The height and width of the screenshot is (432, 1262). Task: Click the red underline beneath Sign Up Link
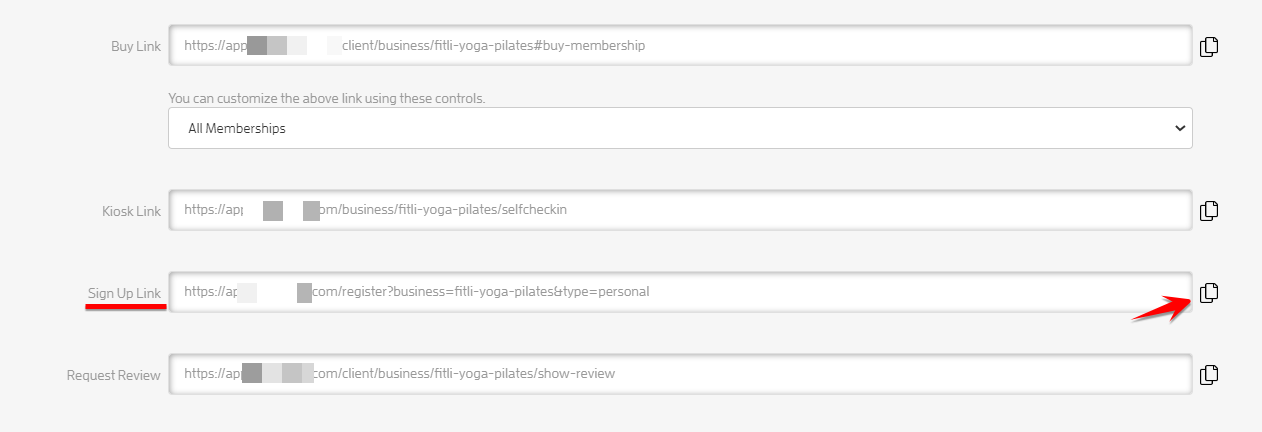pos(125,308)
